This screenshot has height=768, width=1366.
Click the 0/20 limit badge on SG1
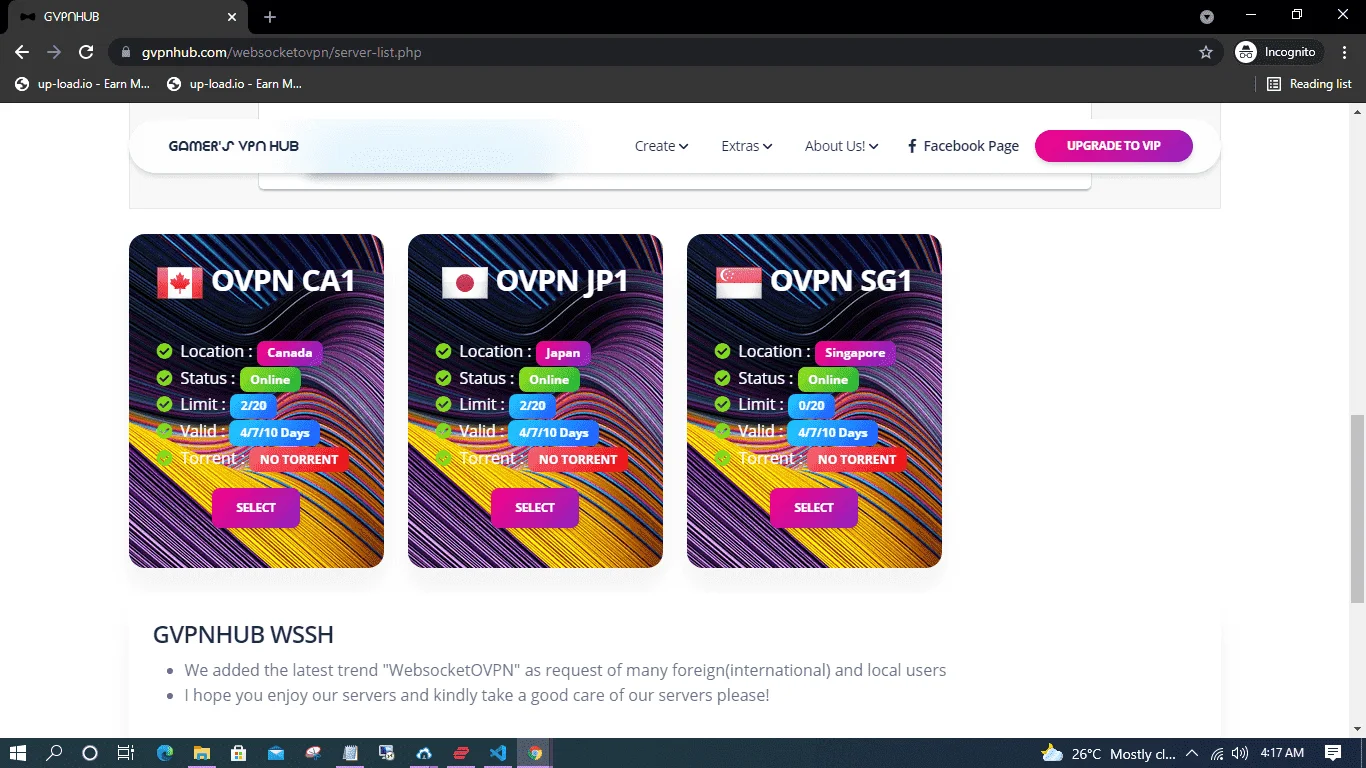point(811,406)
